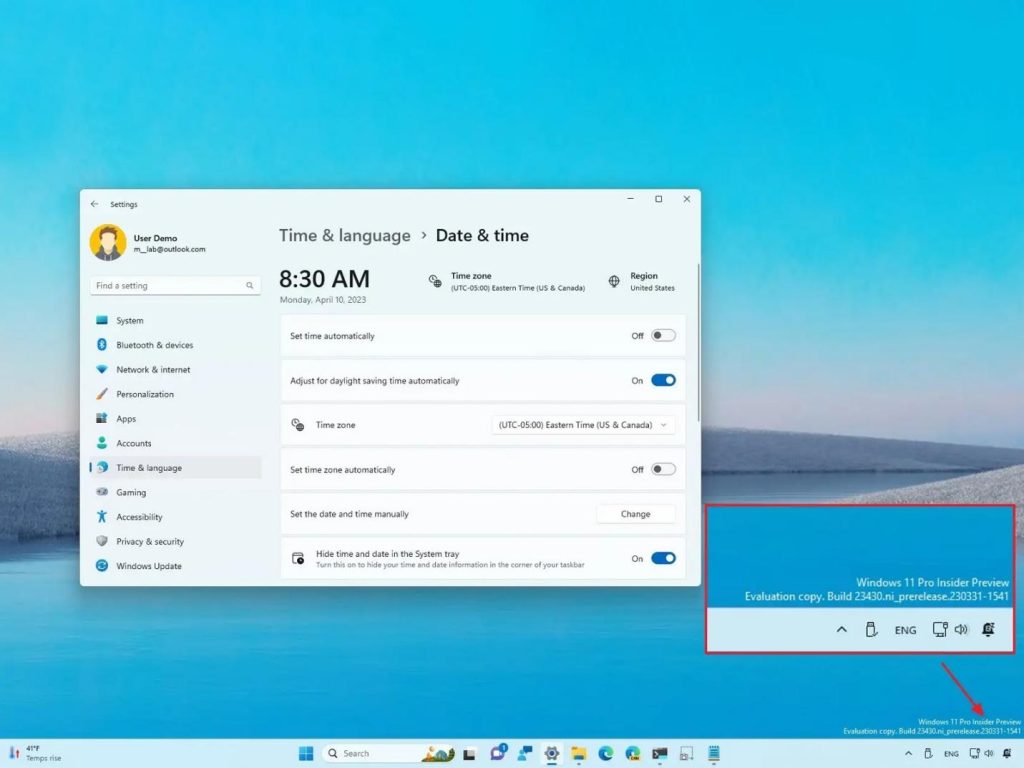Open Teams Chat from the taskbar
The width and height of the screenshot is (1024, 768).
(x=498, y=753)
